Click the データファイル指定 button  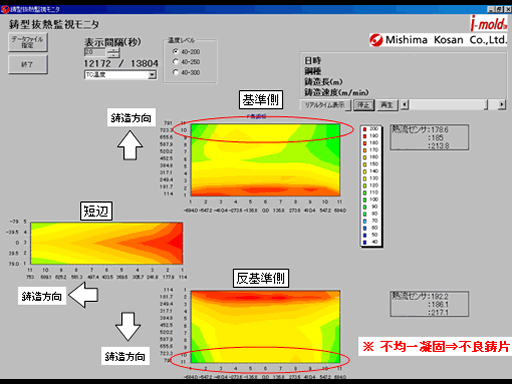(28, 42)
